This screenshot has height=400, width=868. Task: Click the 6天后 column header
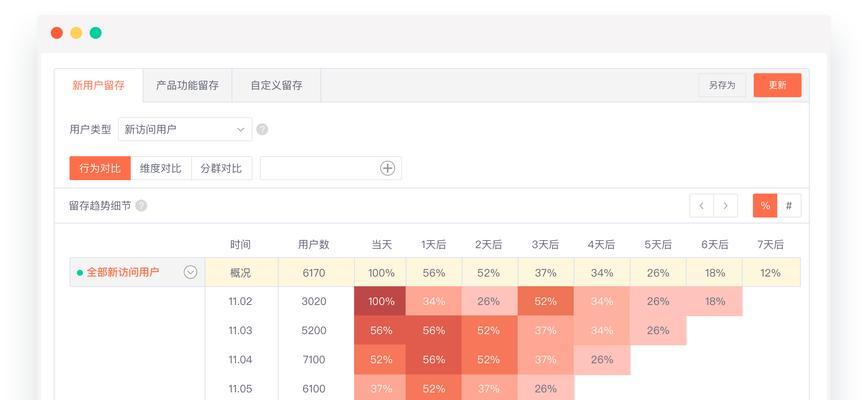tap(714, 245)
